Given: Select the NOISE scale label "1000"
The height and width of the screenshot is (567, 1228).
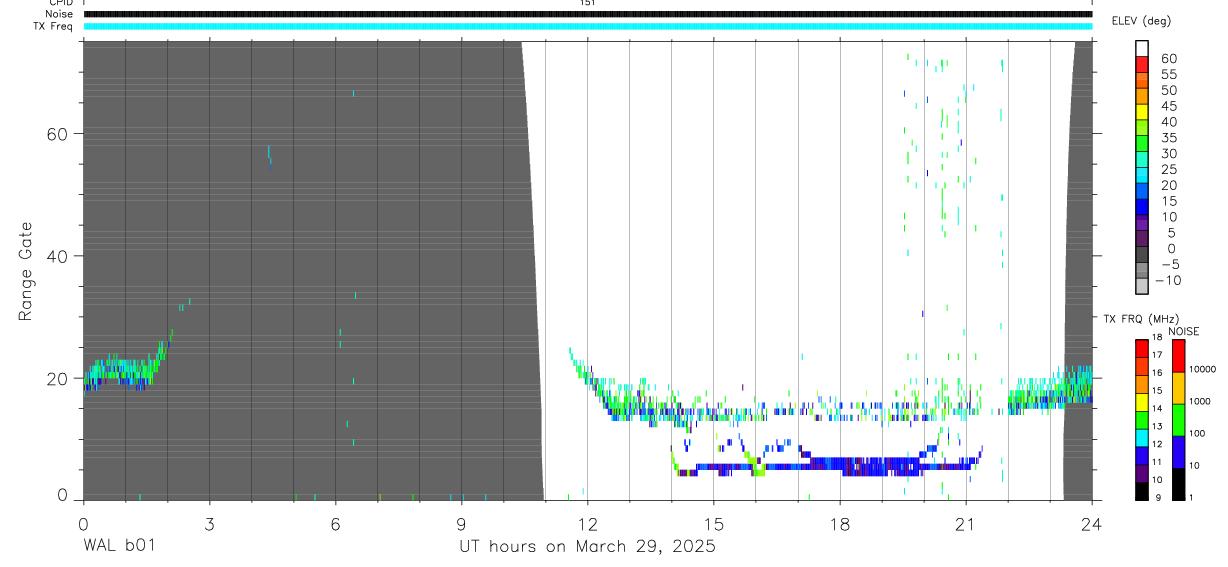Looking at the screenshot, I should pyautogui.click(x=1200, y=401).
